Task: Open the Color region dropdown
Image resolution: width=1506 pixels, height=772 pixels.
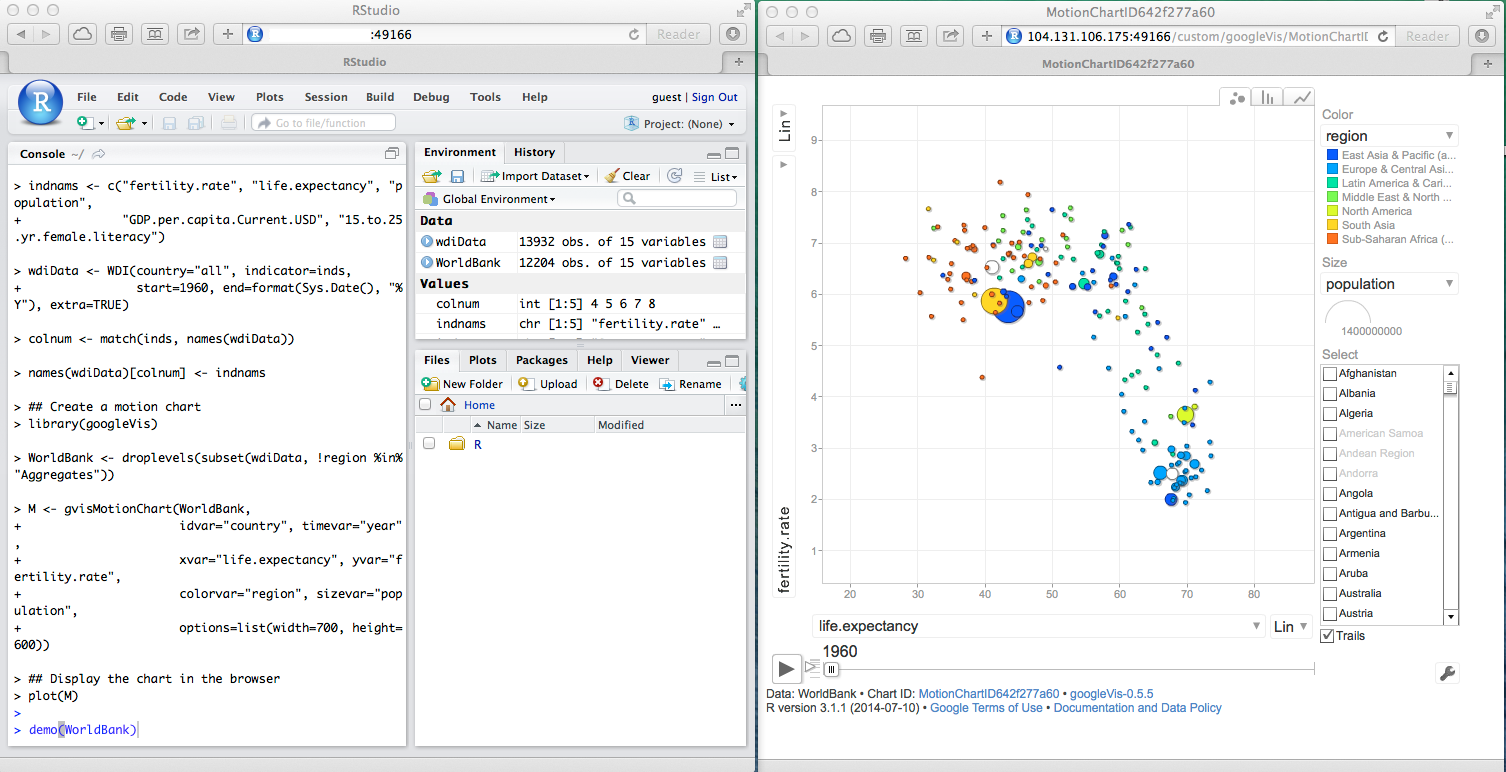Action: 1390,136
